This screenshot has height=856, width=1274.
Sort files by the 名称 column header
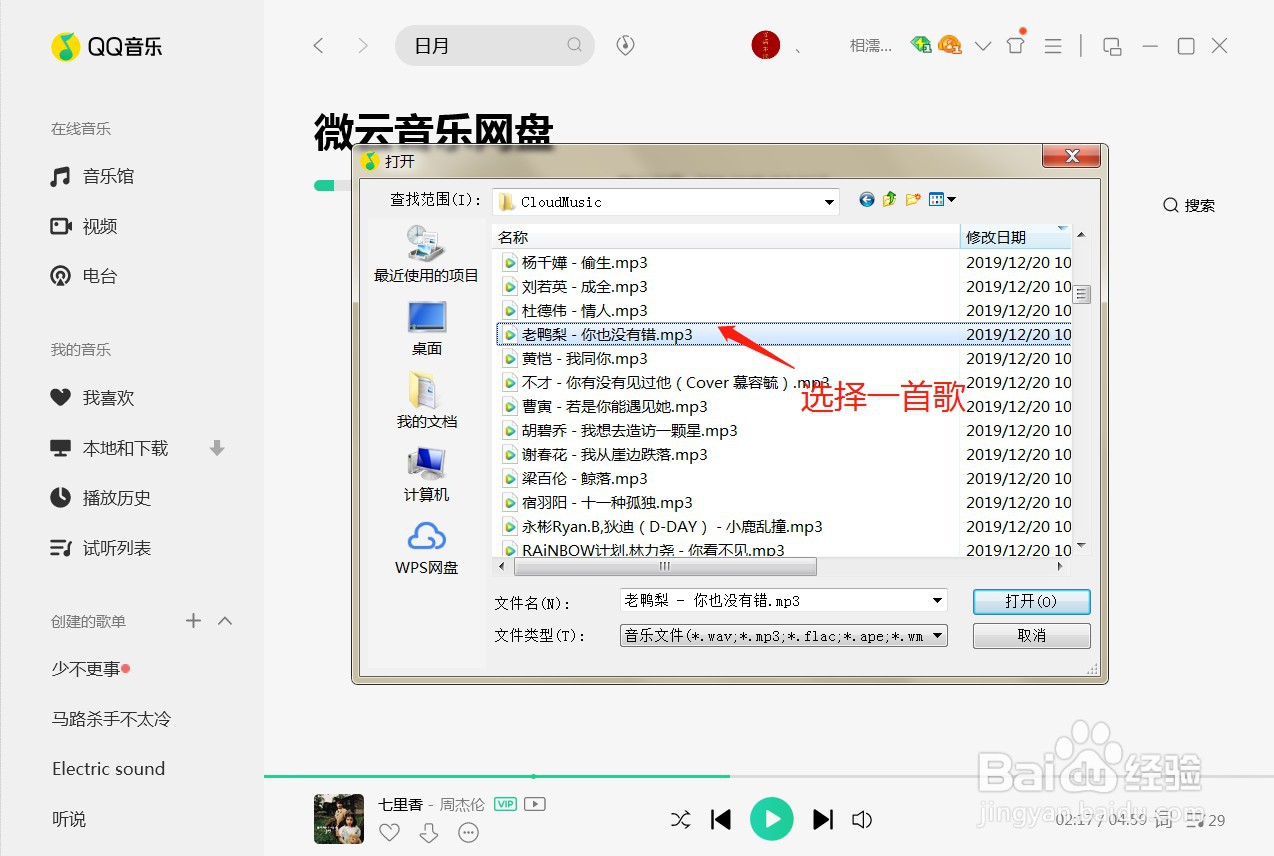(x=727, y=237)
